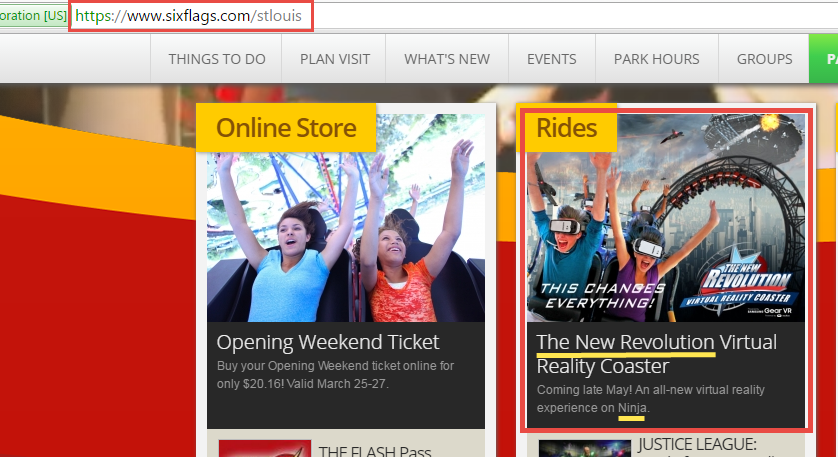Click the yellow Online Store label
The width and height of the screenshot is (838, 457).
click(x=286, y=128)
